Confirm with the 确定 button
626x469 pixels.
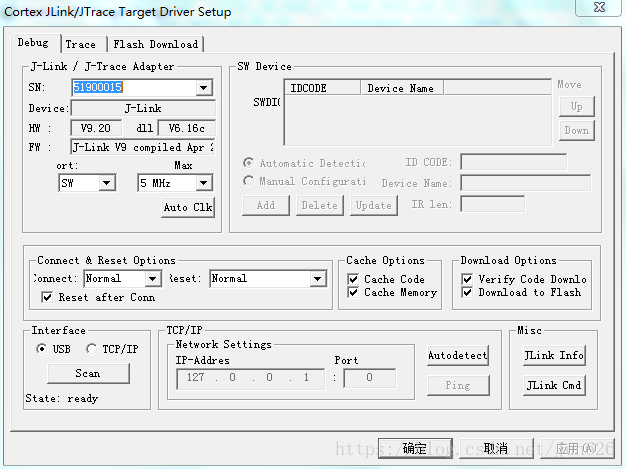415,449
